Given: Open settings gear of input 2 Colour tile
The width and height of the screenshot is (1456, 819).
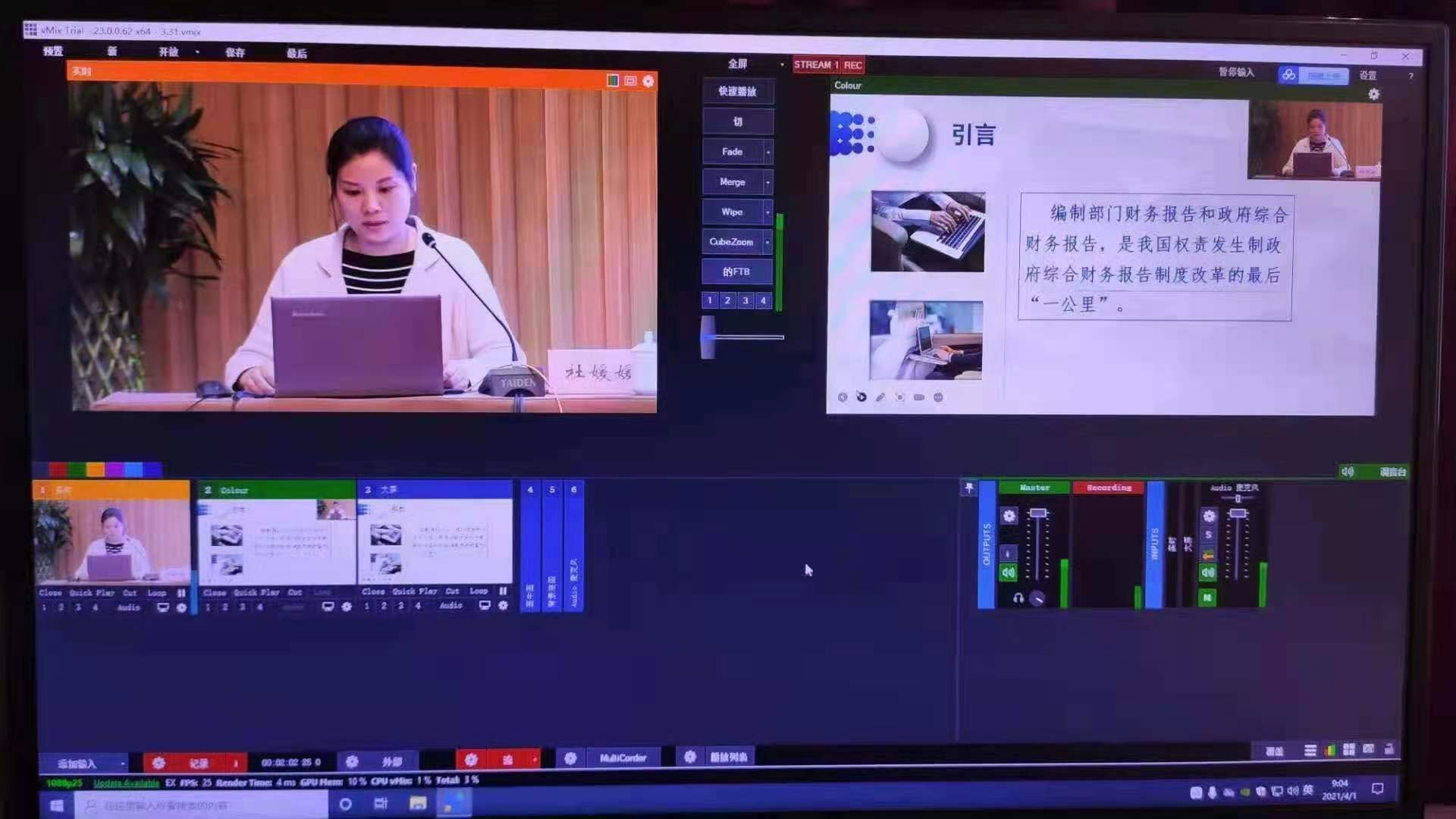Looking at the screenshot, I should pyautogui.click(x=347, y=607).
